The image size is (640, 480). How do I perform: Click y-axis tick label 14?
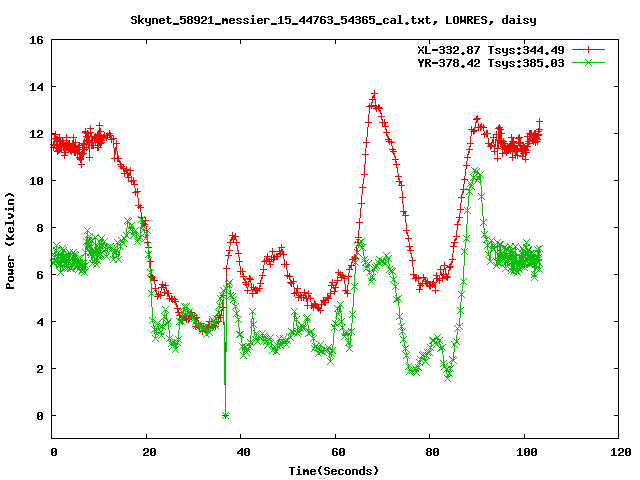[36, 87]
